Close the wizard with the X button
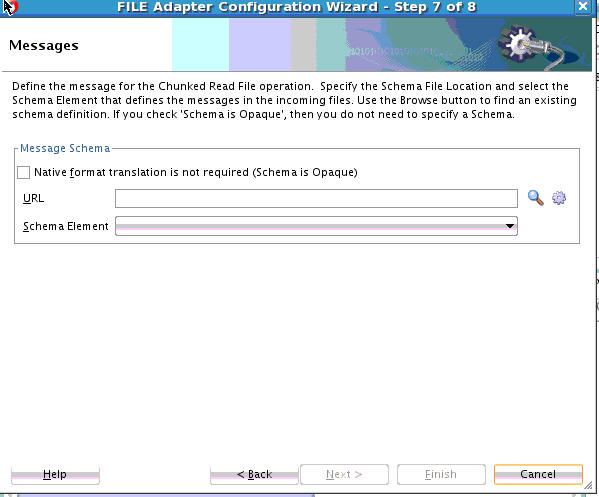 click(x=583, y=6)
